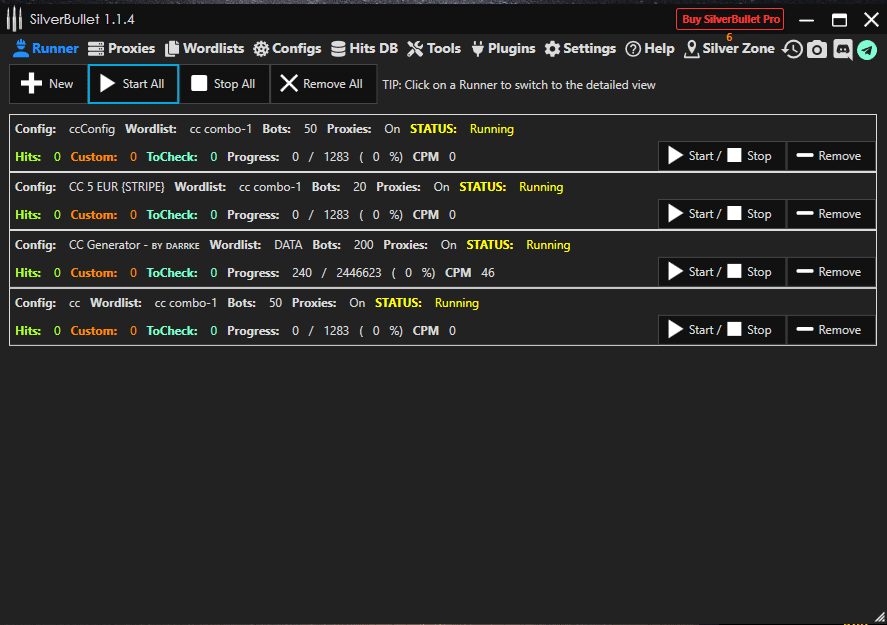The height and width of the screenshot is (625, 887).
Task: Select the Tools tab
Action: (434, 49)
